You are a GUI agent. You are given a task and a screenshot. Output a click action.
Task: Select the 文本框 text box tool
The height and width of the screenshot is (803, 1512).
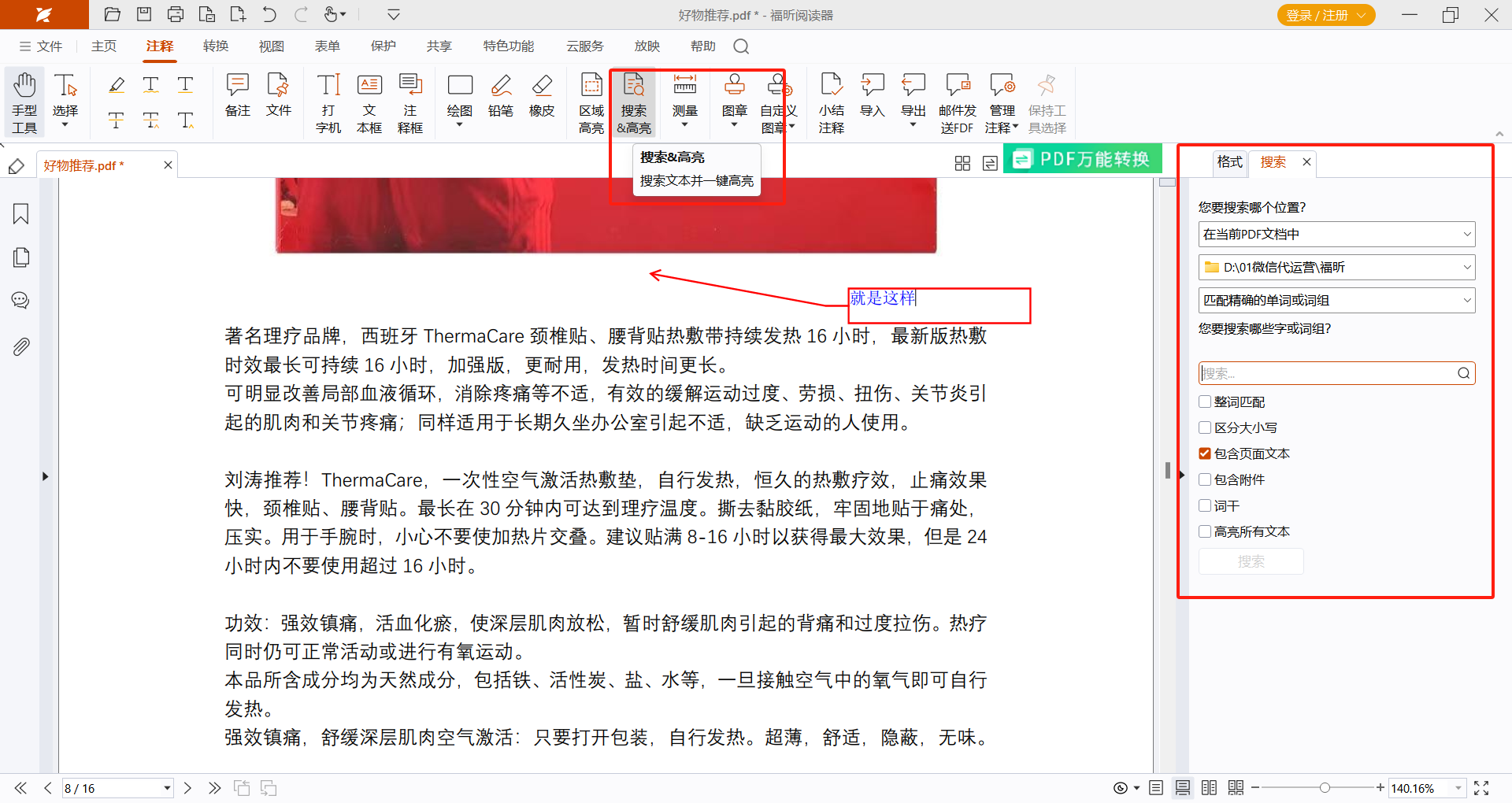369,102
